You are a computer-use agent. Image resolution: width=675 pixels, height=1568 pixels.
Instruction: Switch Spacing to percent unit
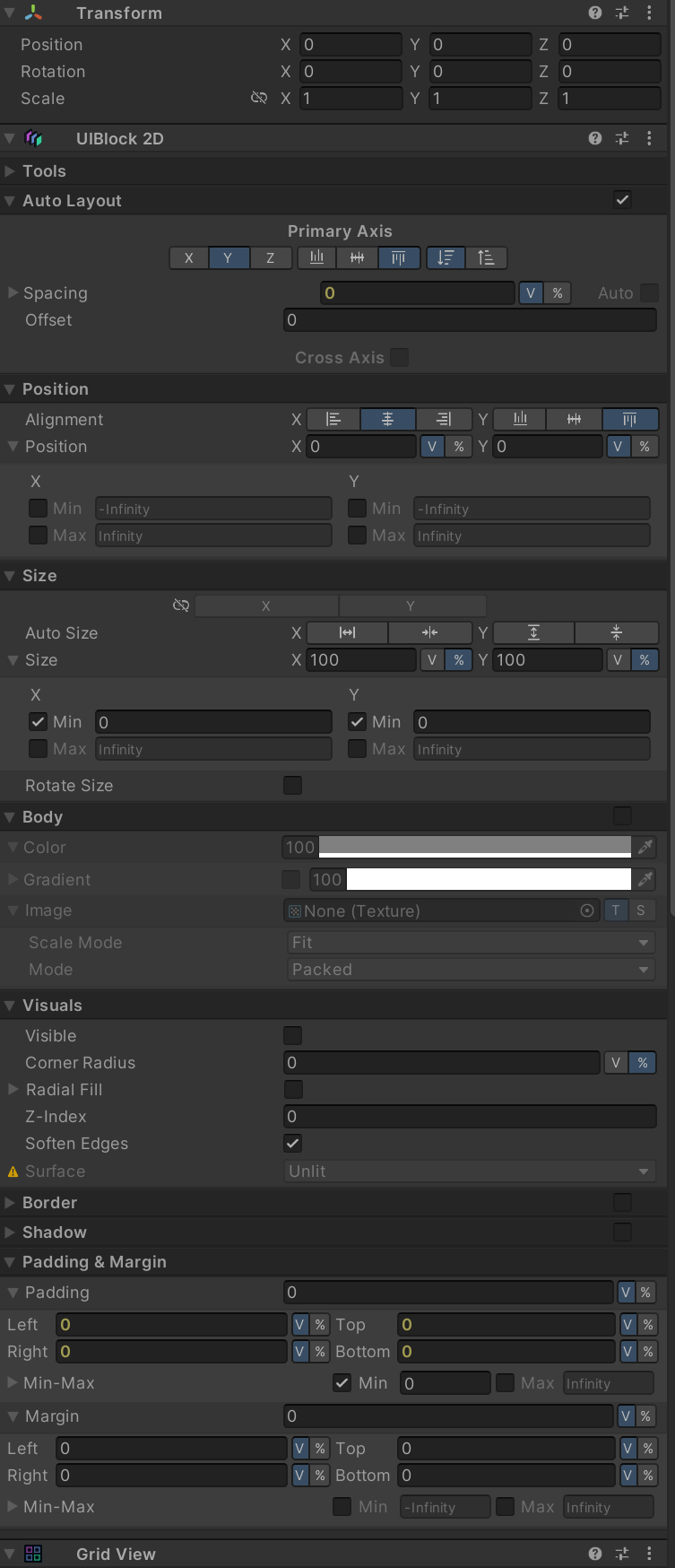pyautogui.click(x=558, y=292)
